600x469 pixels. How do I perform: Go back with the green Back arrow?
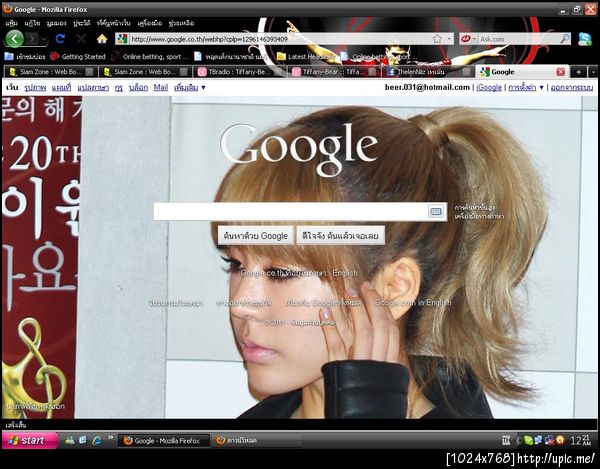(15, 39)
